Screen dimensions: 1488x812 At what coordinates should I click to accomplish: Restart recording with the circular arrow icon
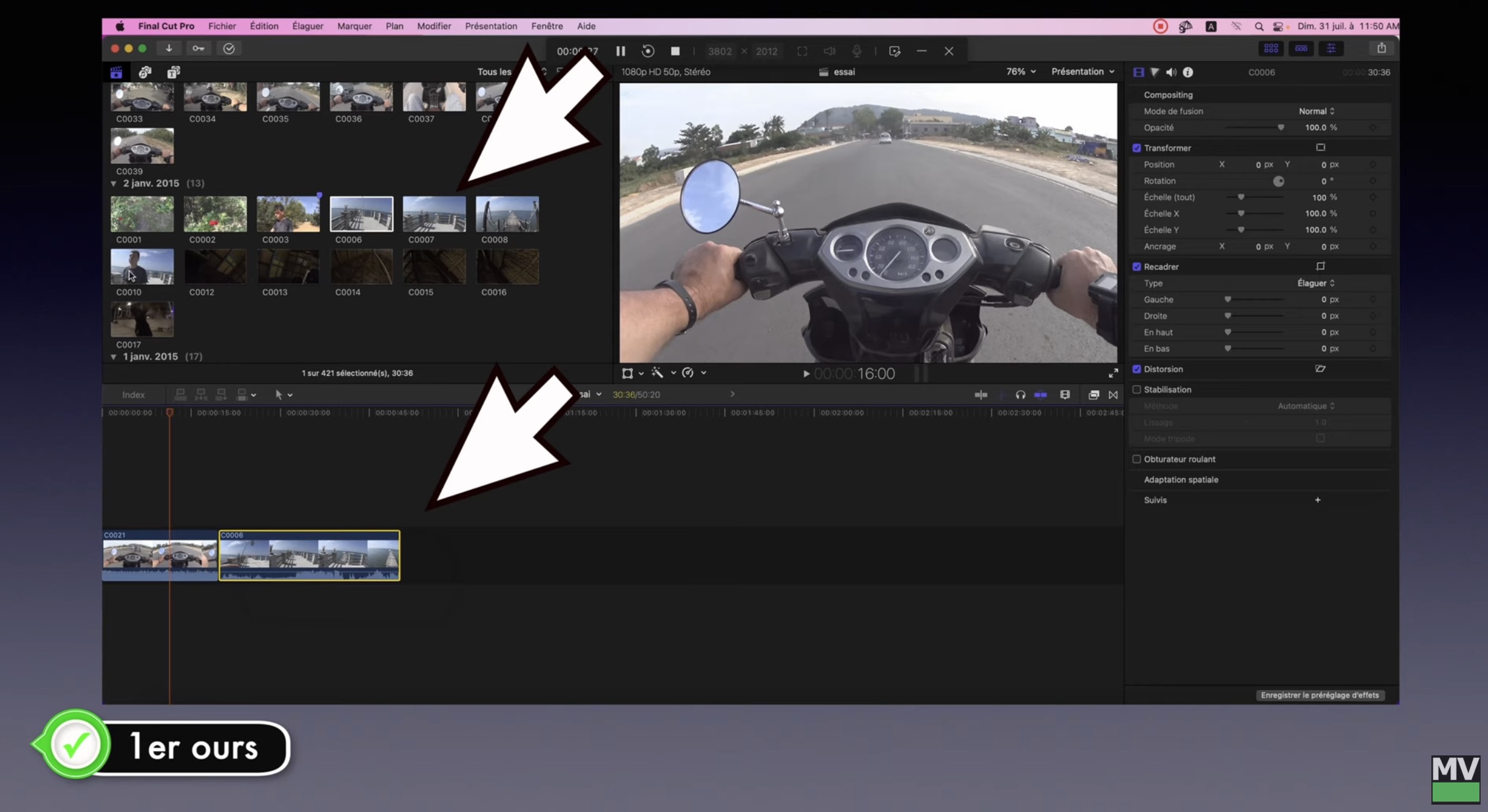647,51
